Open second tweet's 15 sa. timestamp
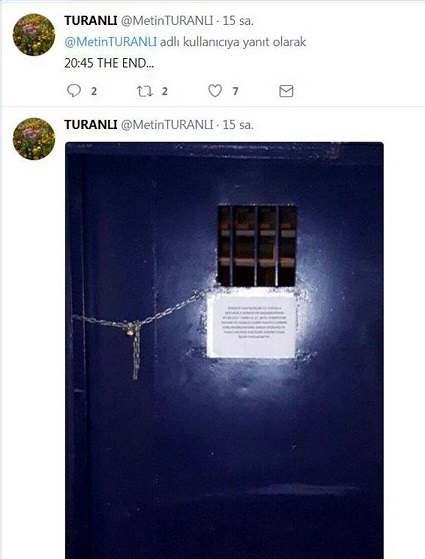Image resolution: width=425 pixels, height=559 pixels. (x=238, y=125)
